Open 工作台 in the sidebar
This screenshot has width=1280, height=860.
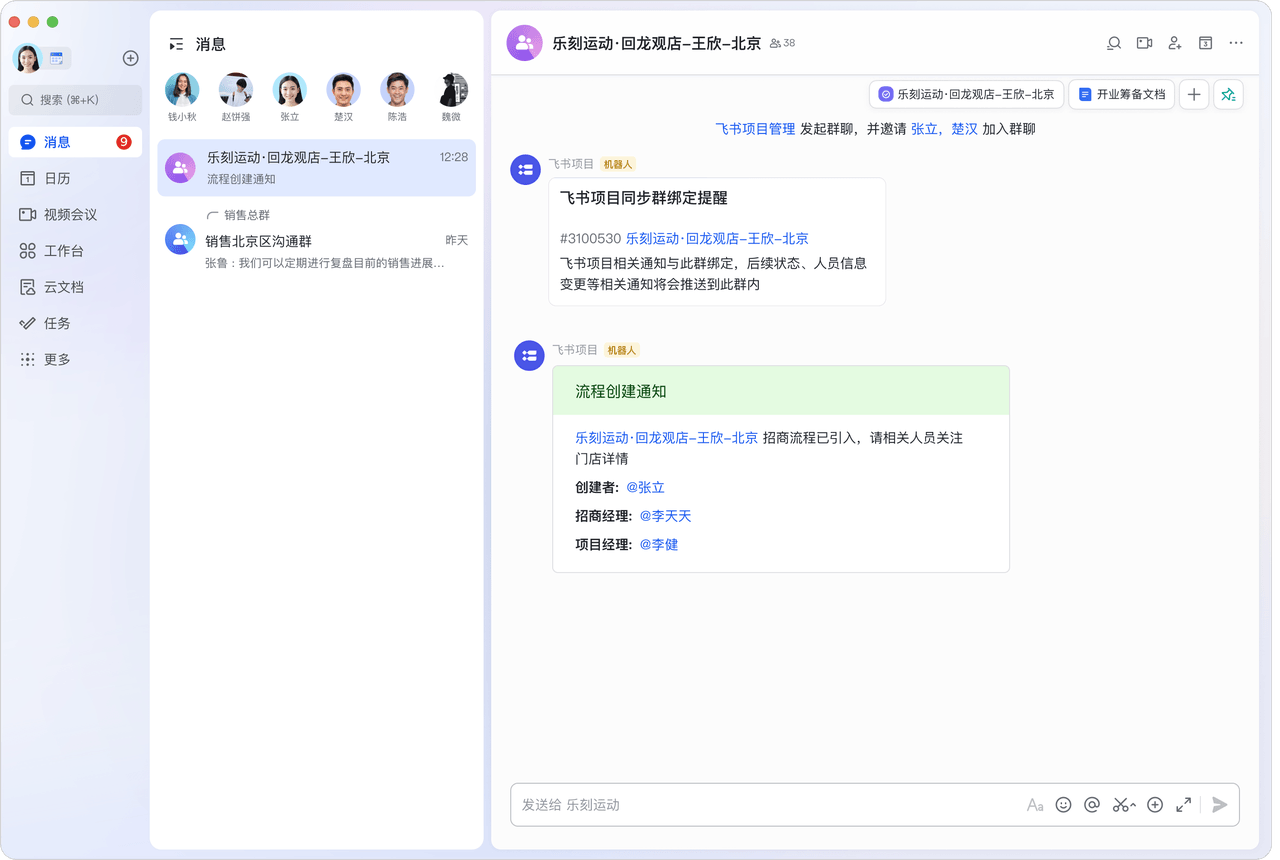coord(75,251)
